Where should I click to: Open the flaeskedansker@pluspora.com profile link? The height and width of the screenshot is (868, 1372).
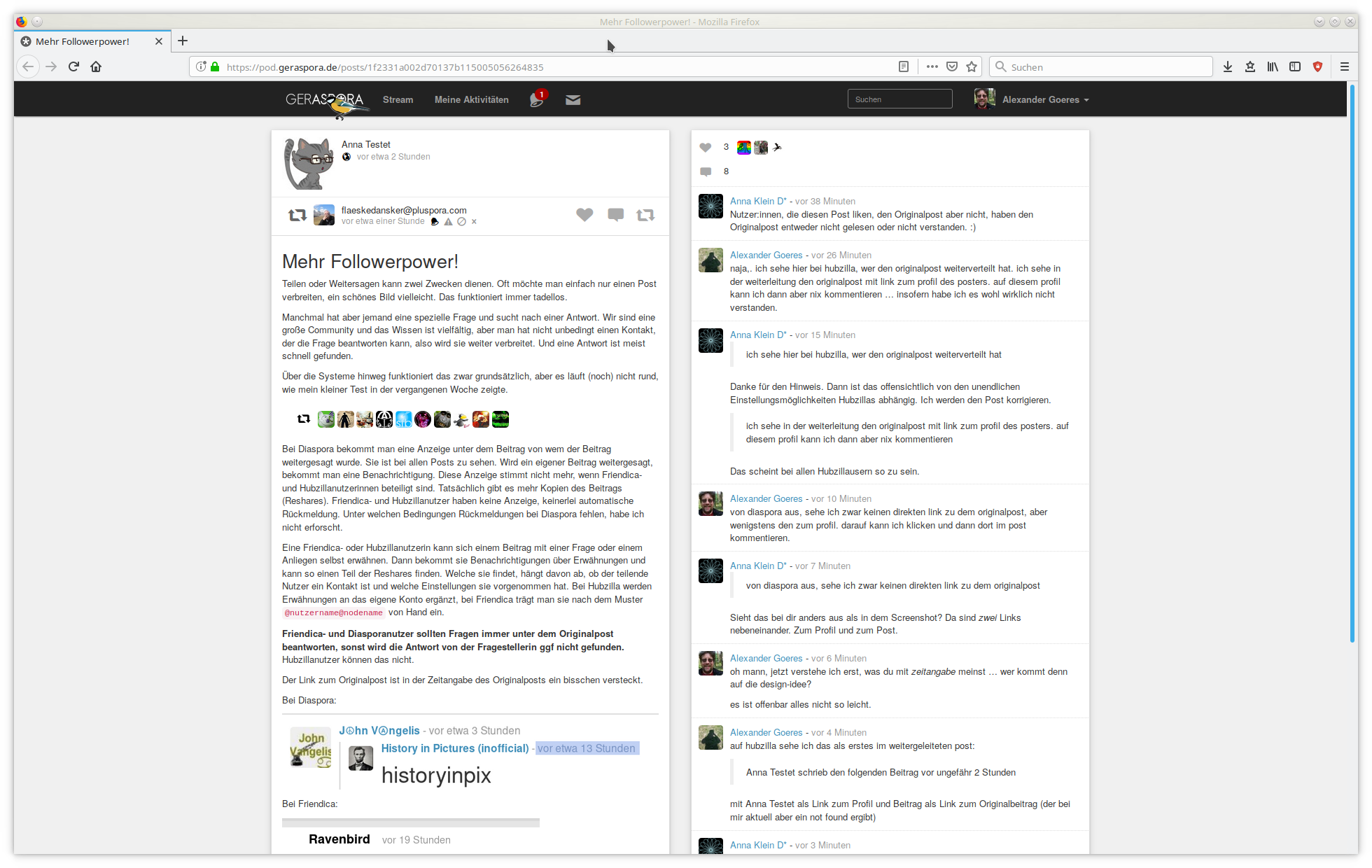coord(404,210)
